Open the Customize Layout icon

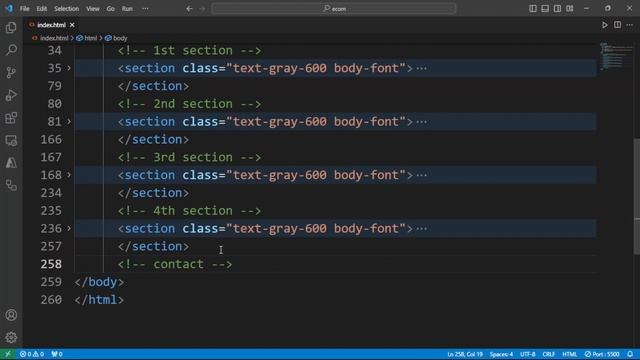tap(570, 8)
